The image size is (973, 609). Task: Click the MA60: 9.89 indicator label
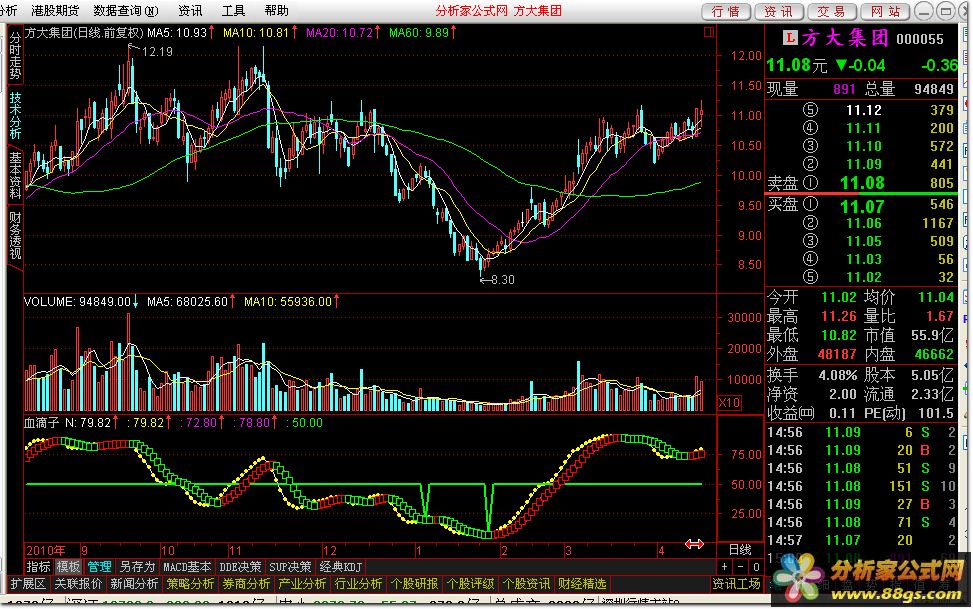pos(422,32)
